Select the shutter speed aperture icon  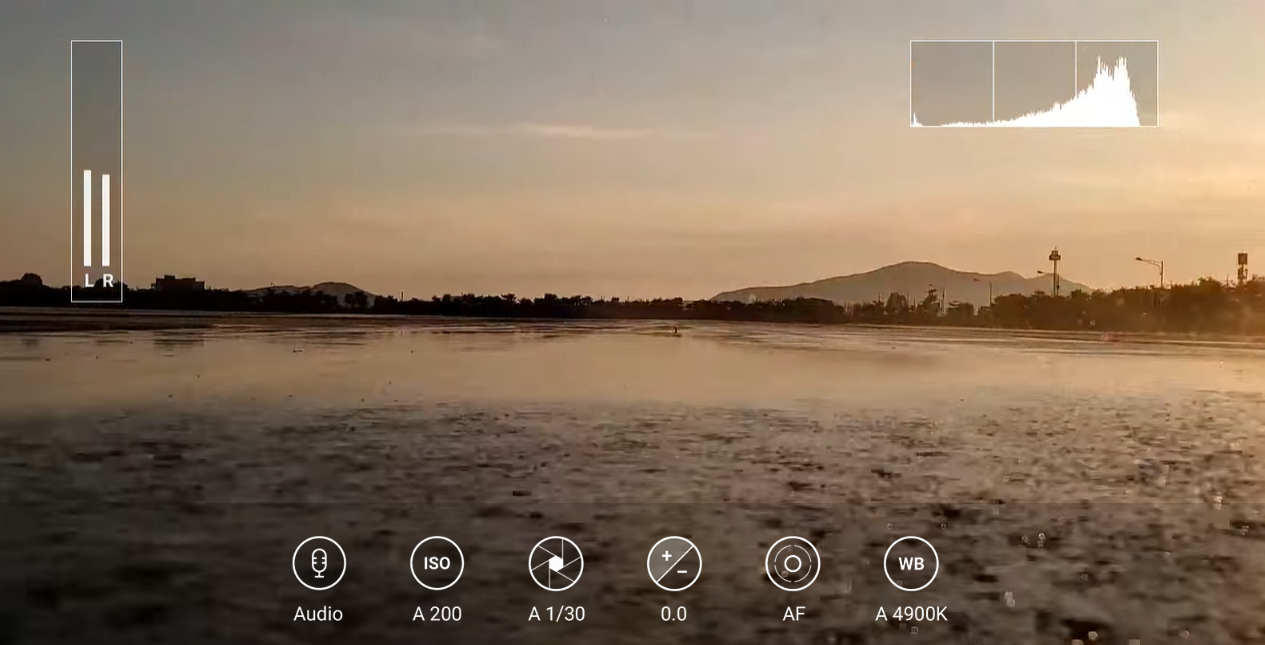[555, 563]
